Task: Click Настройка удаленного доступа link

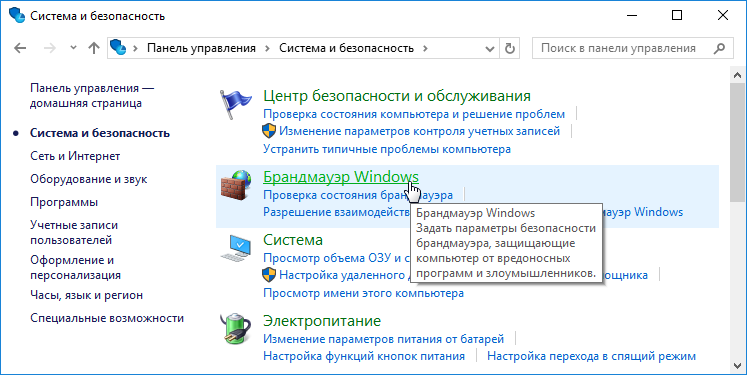Action: [x=344, y=275]
